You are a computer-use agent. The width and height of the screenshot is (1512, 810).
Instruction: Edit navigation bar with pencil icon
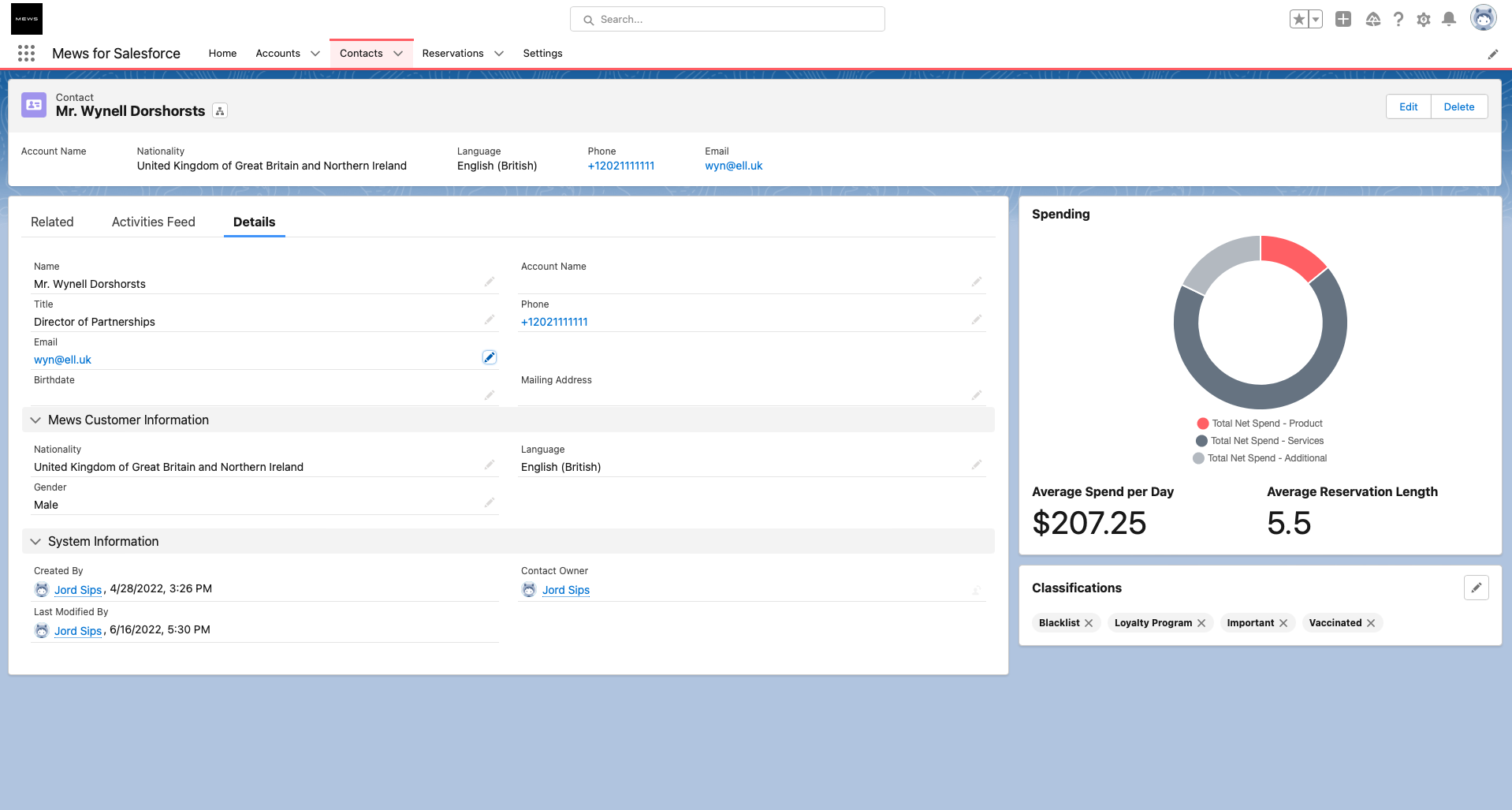point(1492,54)
